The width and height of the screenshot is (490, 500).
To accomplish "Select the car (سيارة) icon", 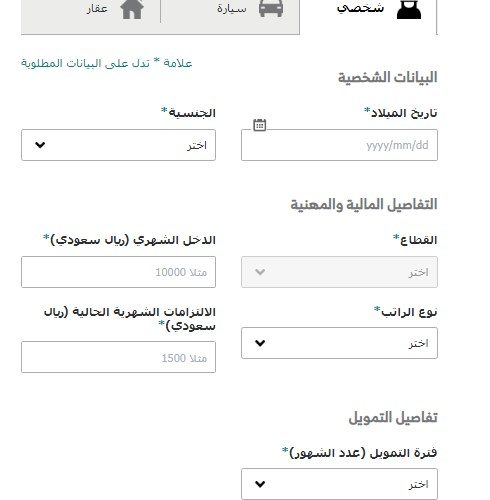I will (x=271, y=8).
